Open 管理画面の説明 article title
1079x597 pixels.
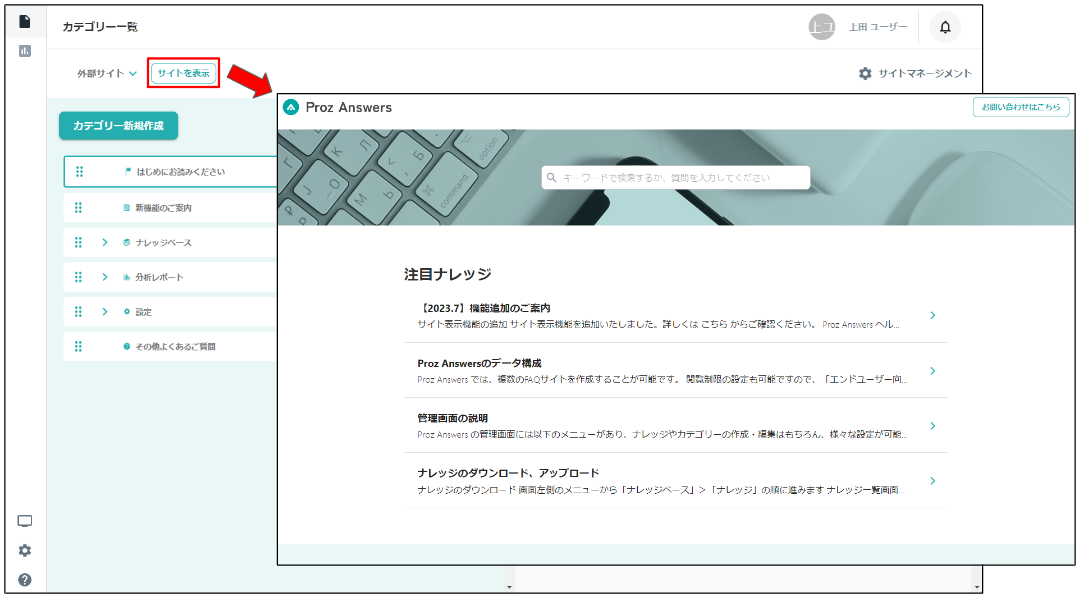point(453,418)
